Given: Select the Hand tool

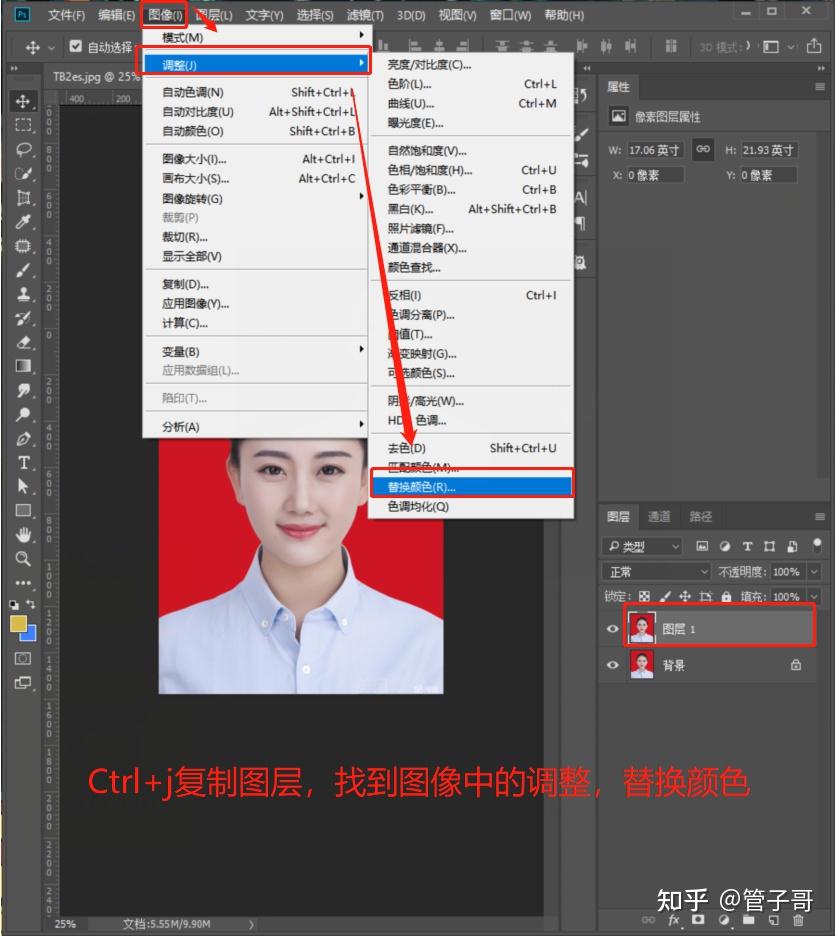Looking at the screenshot, I should pyautogui.click(x=23, y=535).
